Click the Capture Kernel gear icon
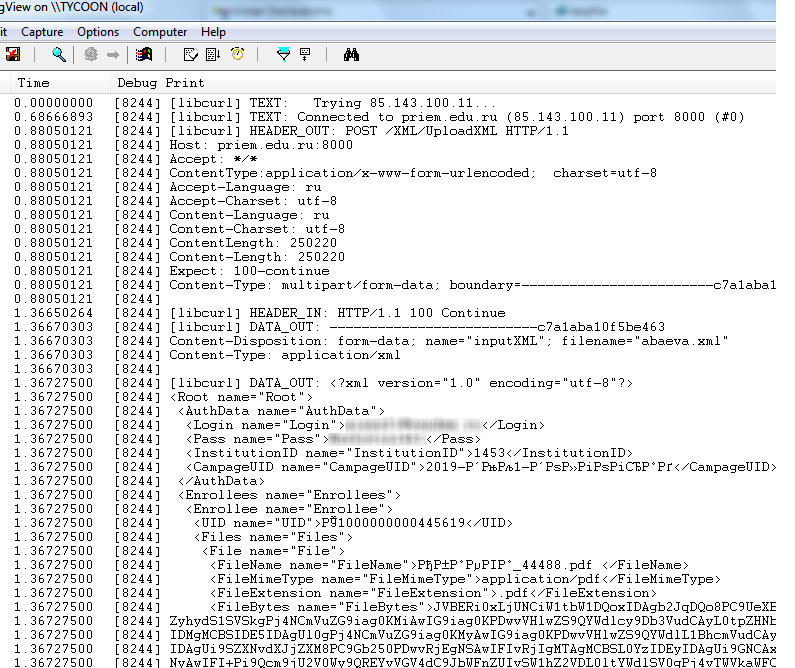795x668 pixels. 91,55
